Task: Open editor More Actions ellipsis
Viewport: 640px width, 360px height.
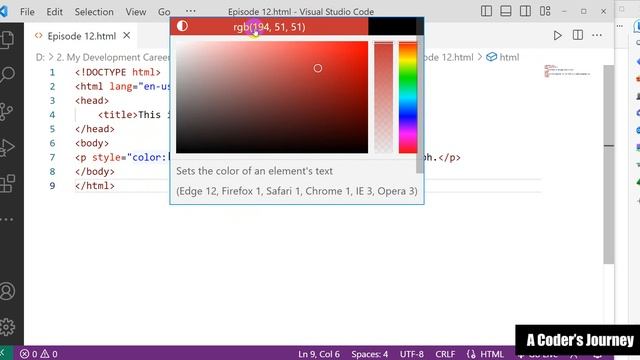Action: click(x=597, y=35)
